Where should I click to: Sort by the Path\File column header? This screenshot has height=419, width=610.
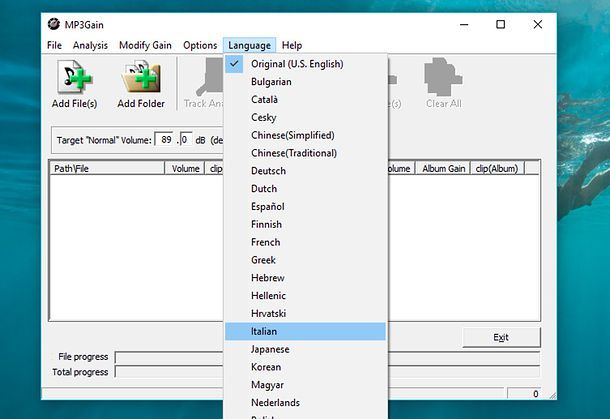tap(107, 168)
